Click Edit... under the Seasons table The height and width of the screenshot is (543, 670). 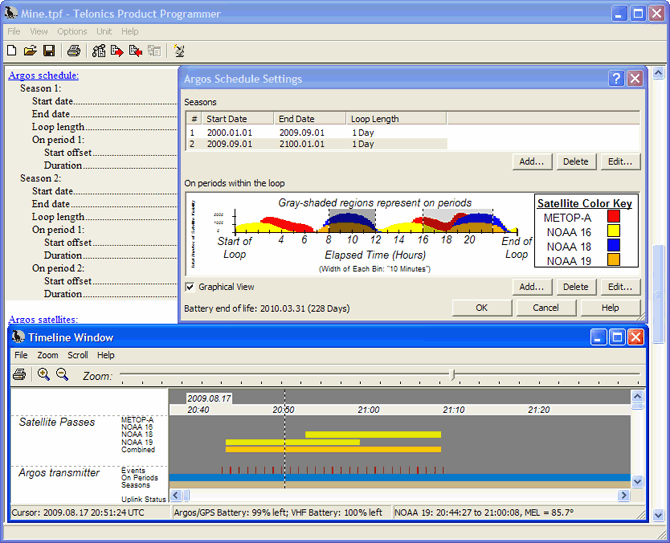[x=620, y=161]
